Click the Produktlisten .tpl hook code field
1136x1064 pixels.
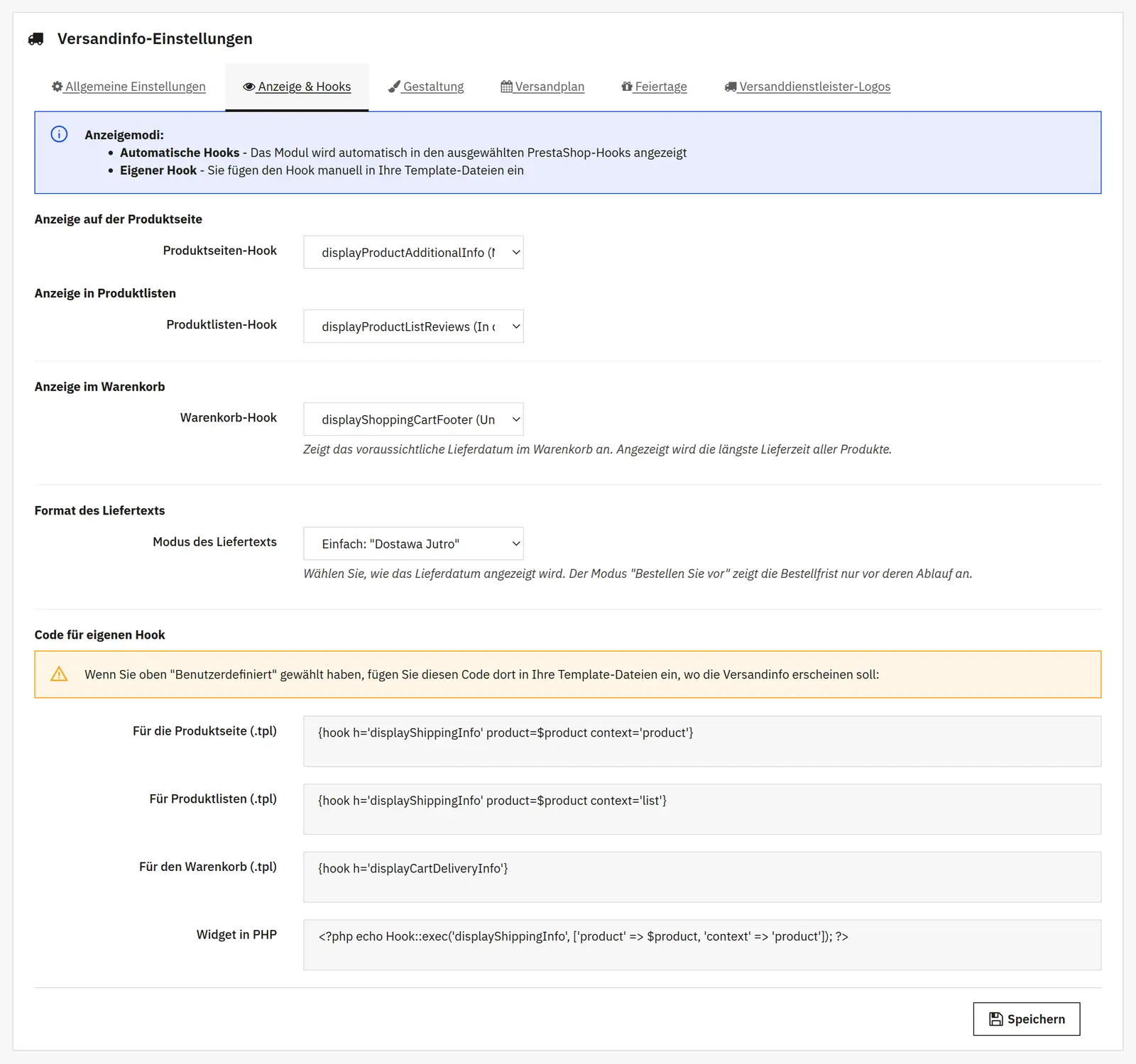[x=702, y=809]
